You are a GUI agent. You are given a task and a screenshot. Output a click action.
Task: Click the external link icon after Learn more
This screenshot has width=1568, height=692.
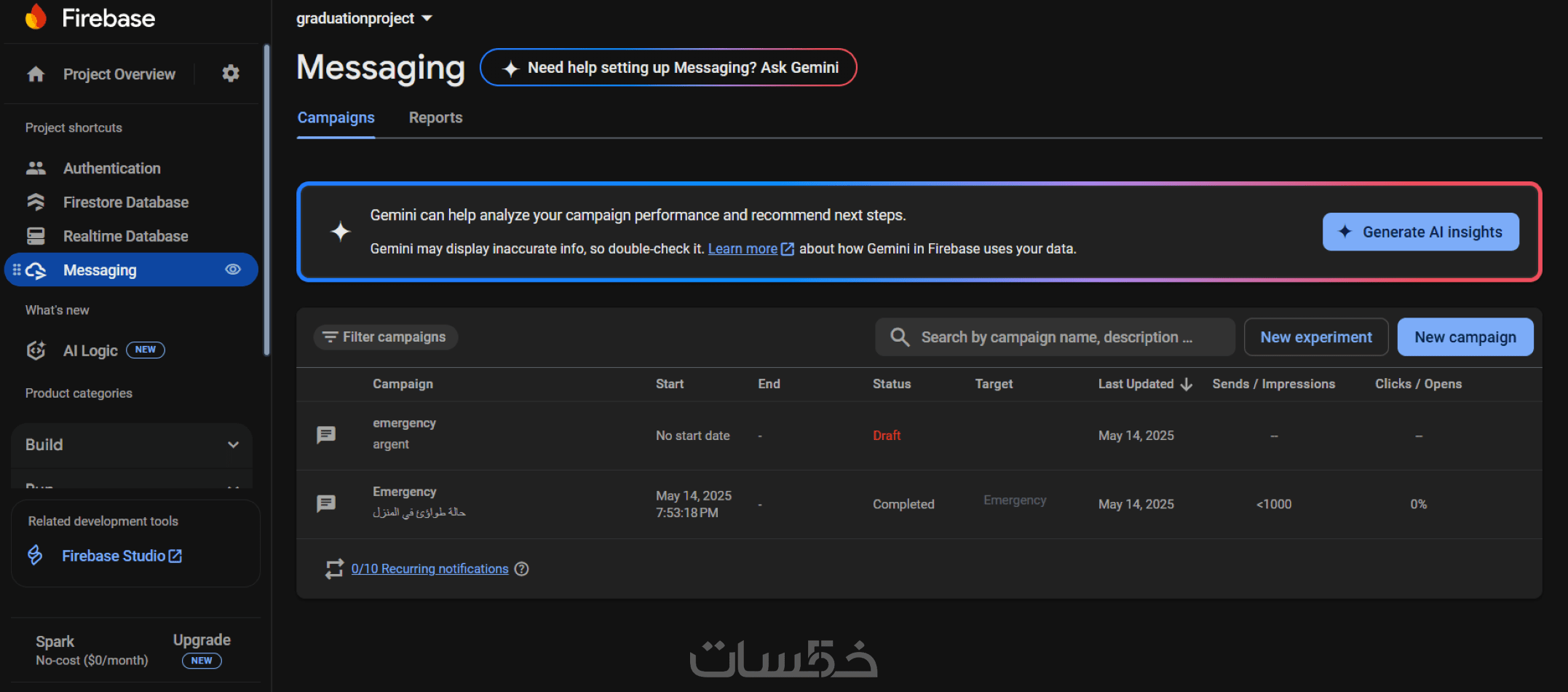(x=788, y=249)
